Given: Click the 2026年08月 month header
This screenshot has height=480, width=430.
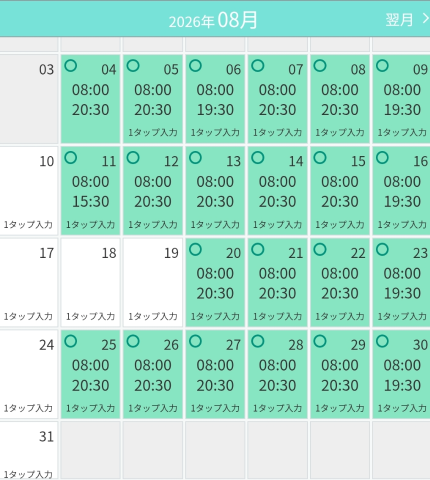Looking at the screenshot, I should coord(213,20).
